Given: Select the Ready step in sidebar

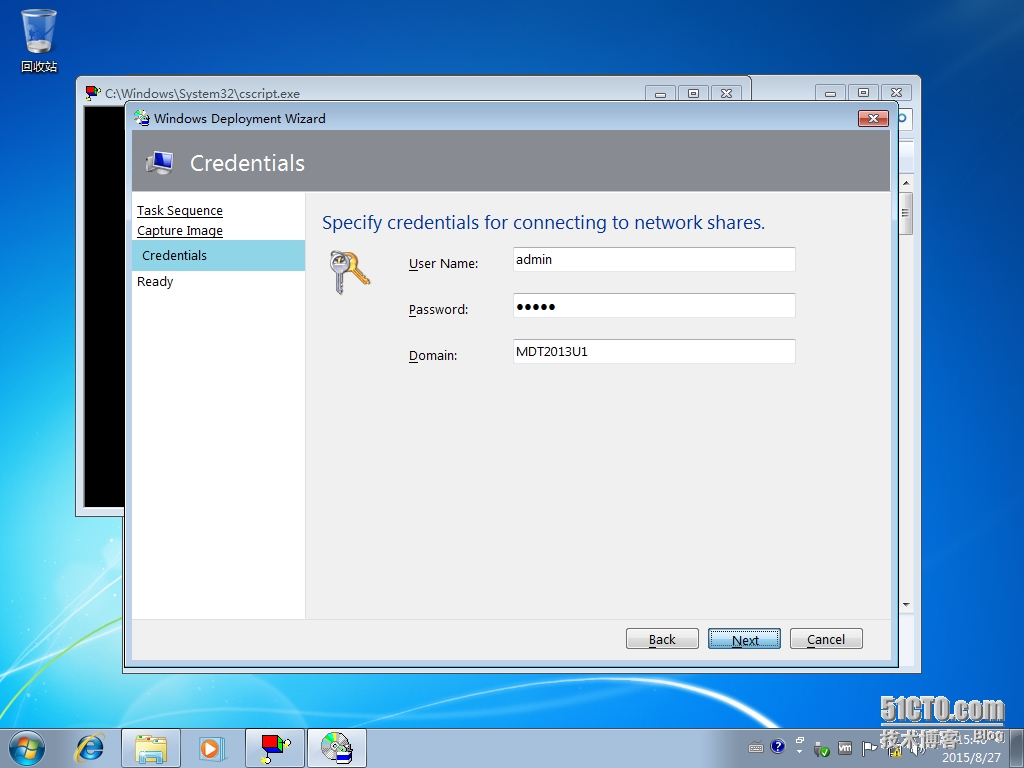Looking at the screenshot, I should click(x=155, y=281).
